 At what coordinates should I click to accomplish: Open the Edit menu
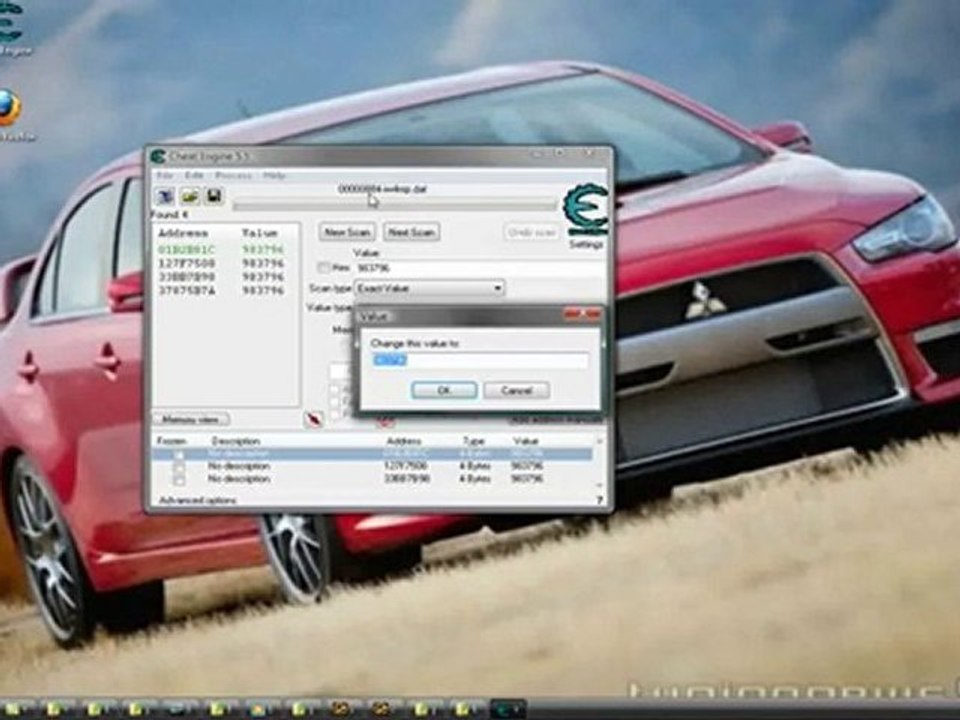pyautogui.click(x=194, y=175)
